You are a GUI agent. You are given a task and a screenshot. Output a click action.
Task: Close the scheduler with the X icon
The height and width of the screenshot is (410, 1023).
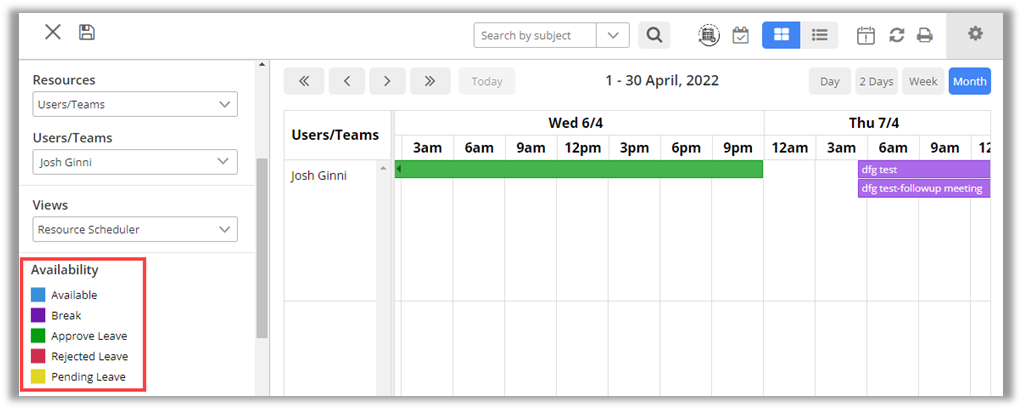[53, 32]
